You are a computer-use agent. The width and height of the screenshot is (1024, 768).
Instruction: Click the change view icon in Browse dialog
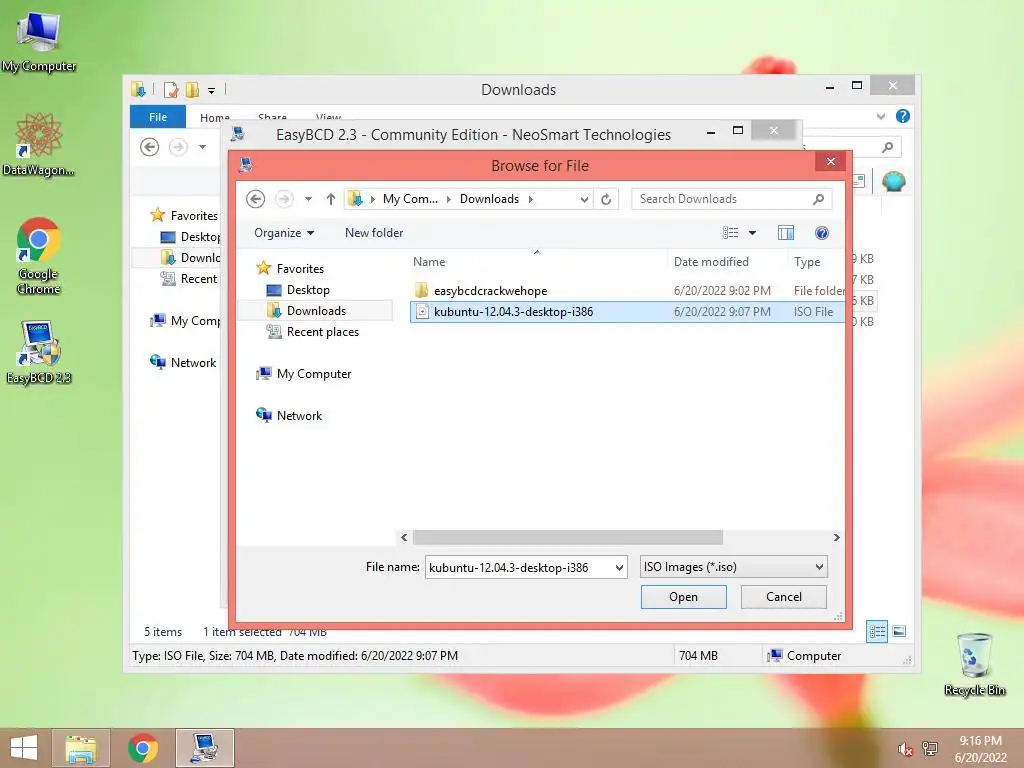(730, 233)
